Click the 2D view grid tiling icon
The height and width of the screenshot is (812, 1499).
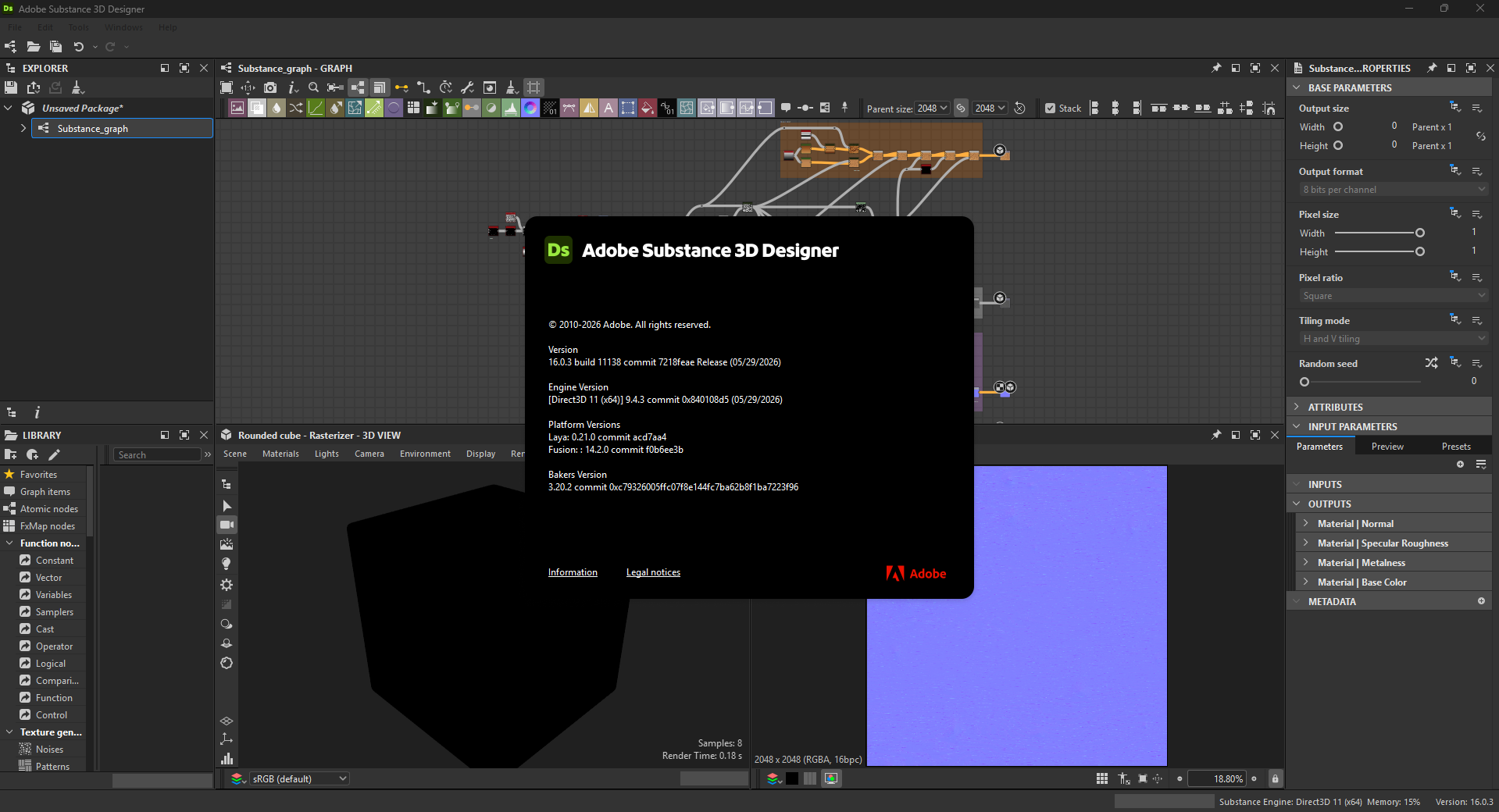(1102, 778)
